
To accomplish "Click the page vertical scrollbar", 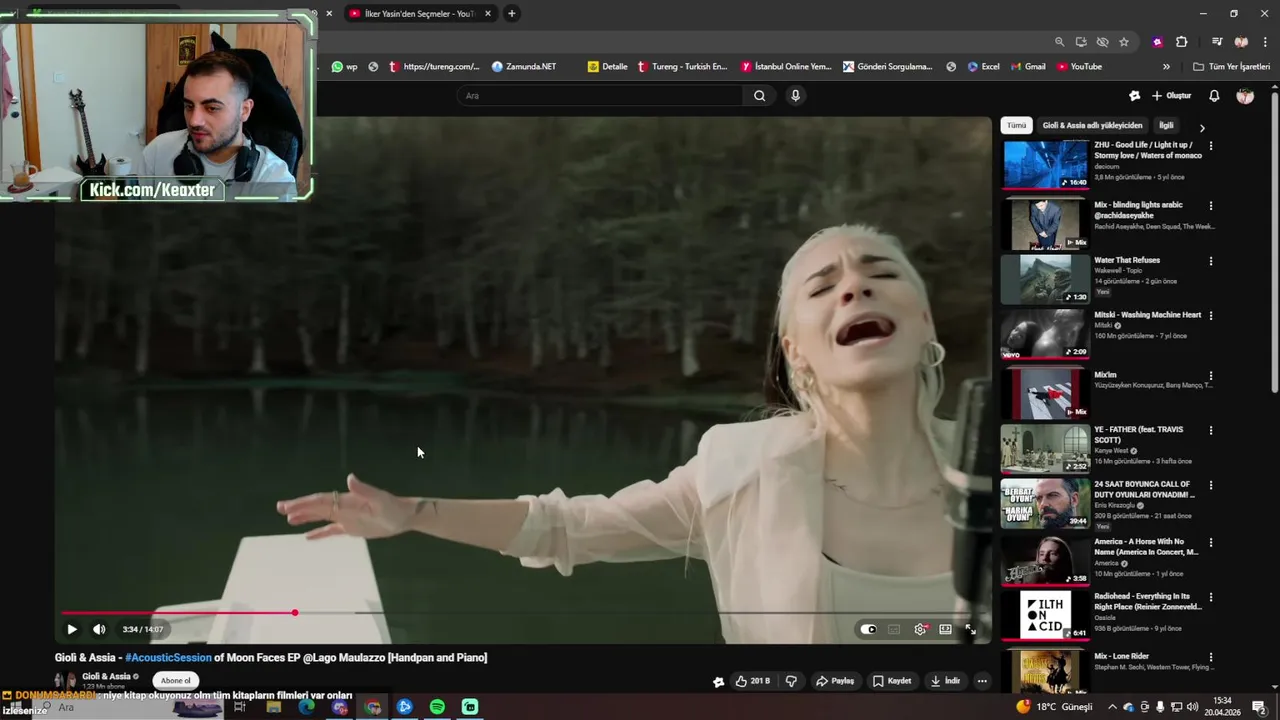I will pos(1275,240).
